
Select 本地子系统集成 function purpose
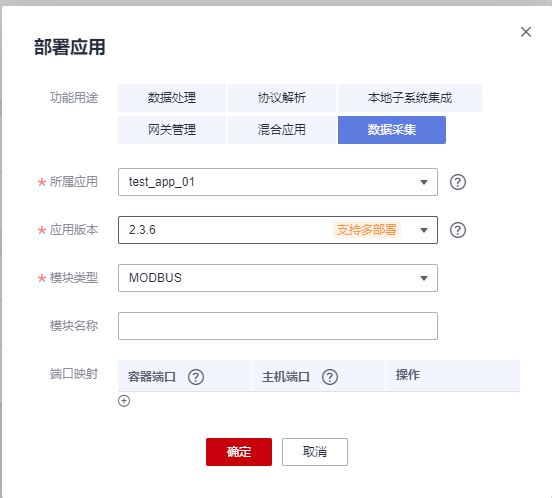[x=410, y=98]
